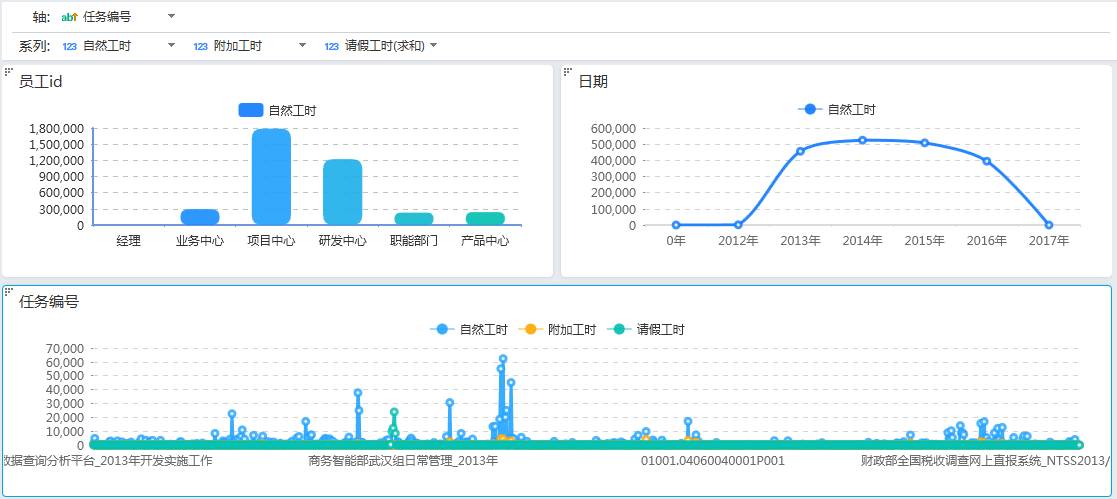The height and width of the screenshot is (499, 1117).
Task: Click the 600,000 y-axis label in 日期 chart
Action: [613, 129]
